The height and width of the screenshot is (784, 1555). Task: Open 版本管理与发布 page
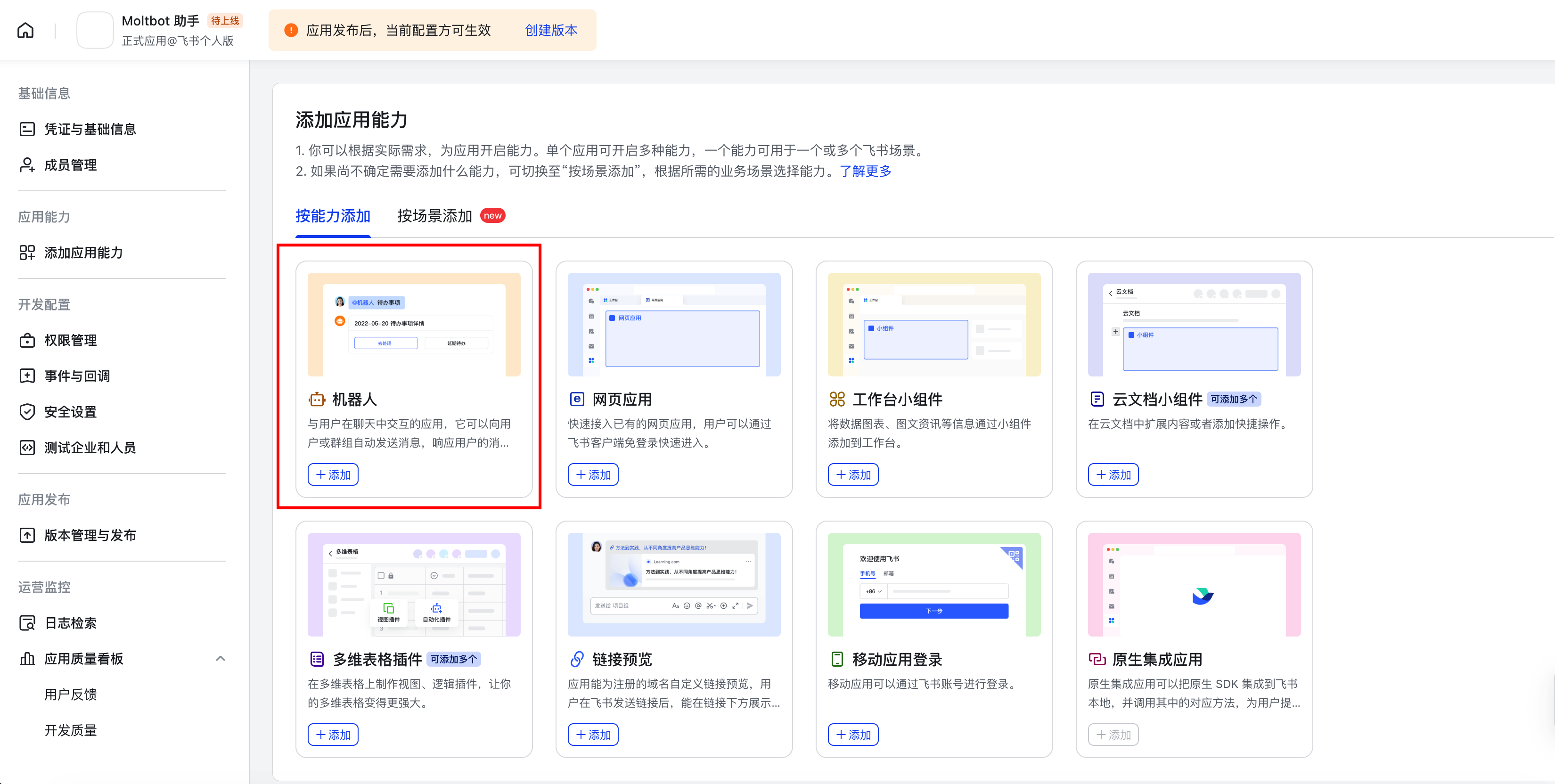point(91,535)
